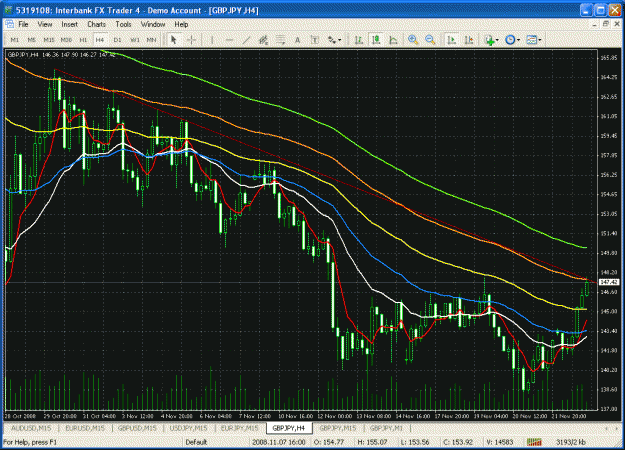Switch to the USDJPY,M15 chart tab
The height and width of the screenshot is (450, 625).
(x=189, y=428)
